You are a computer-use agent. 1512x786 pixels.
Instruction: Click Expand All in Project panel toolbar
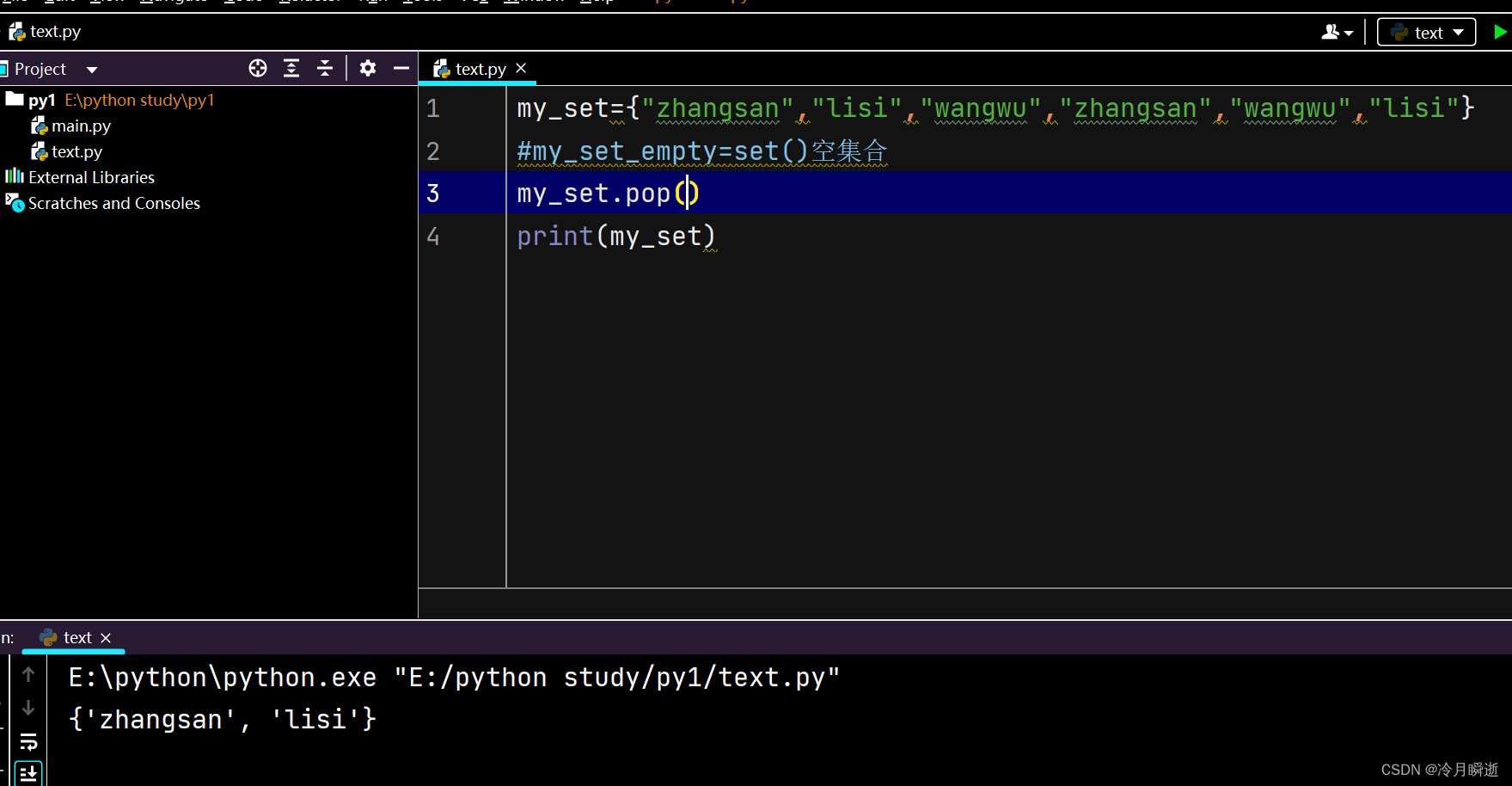click(x=291, y=68)
